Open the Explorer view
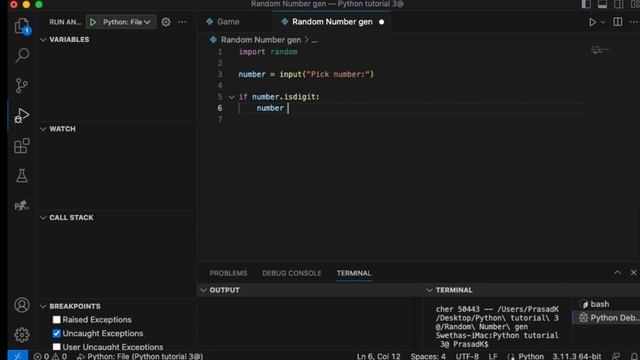This screenshot has height=360, width=640. click(x=22, y=26)
